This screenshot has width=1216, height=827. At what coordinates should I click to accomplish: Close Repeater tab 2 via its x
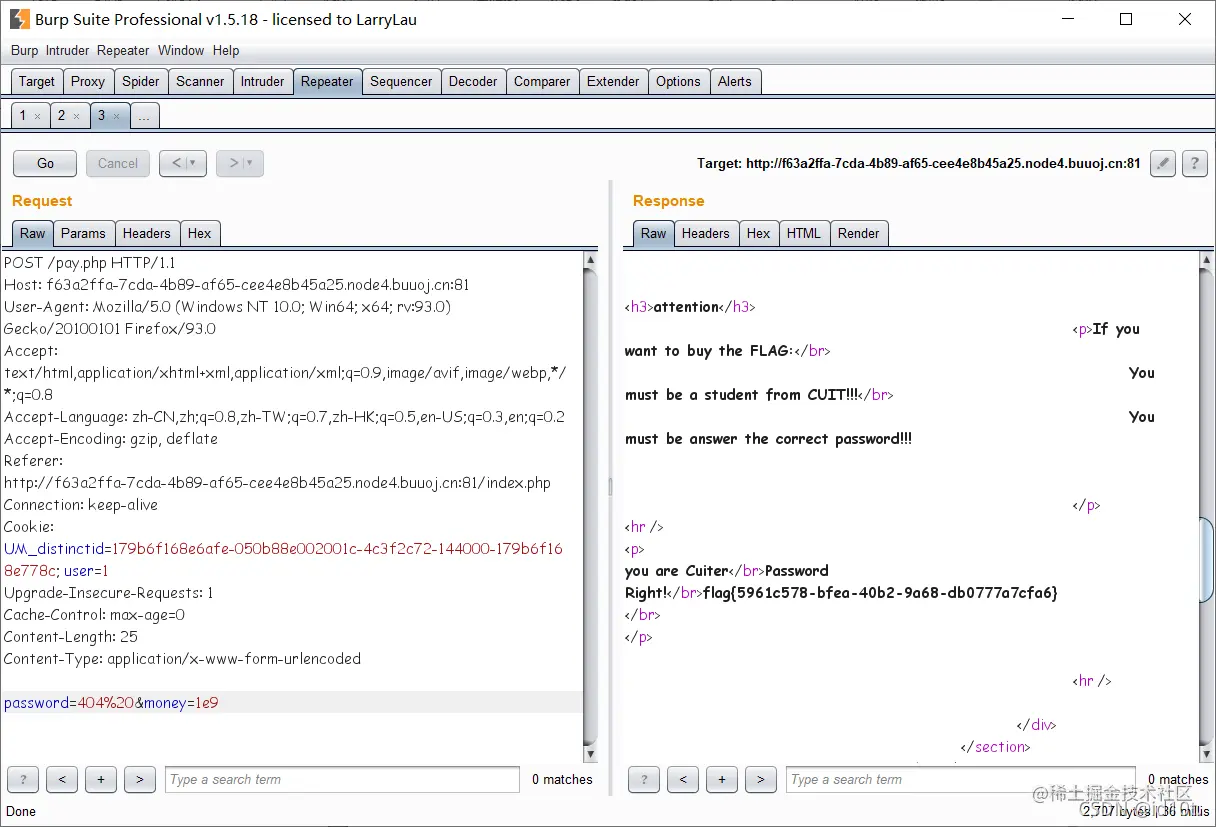pyautogui.click(x=77, y=116)
